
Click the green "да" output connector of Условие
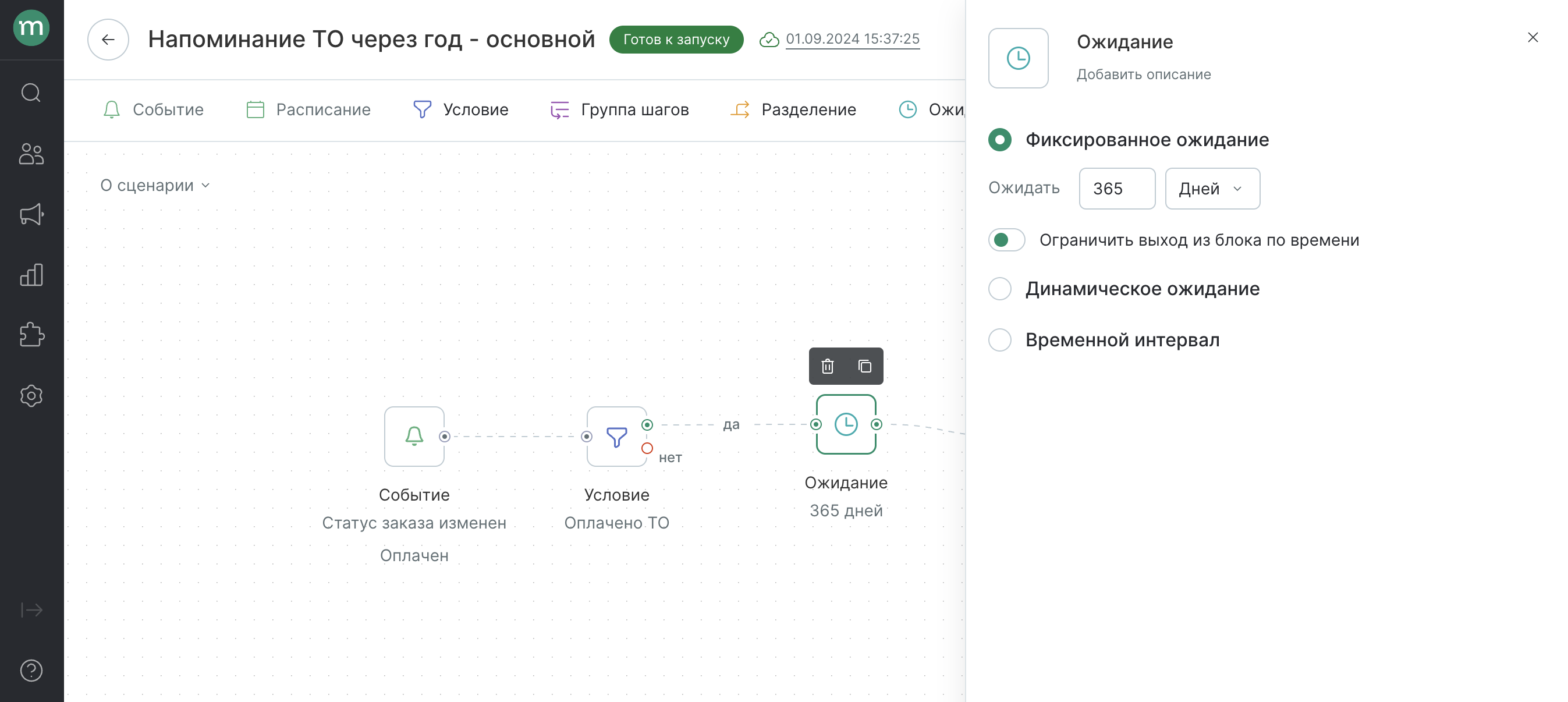click(647, 425)
